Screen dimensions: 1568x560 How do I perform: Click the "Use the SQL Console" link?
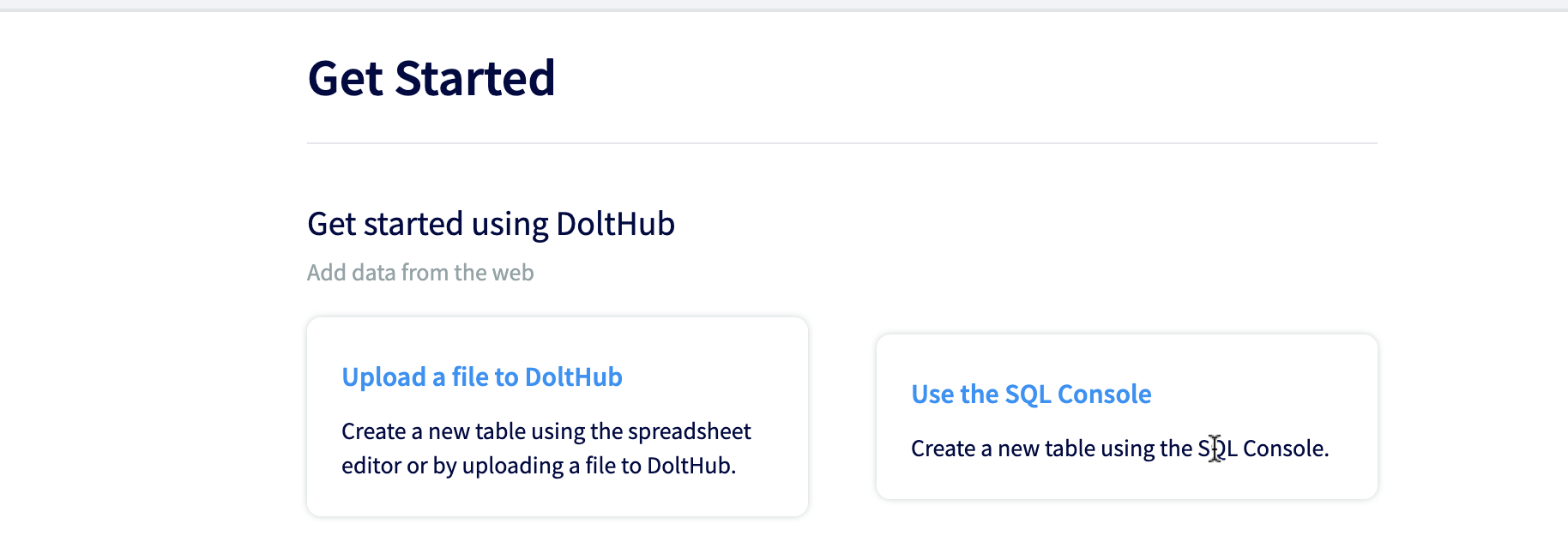[x=1031, y=394]
